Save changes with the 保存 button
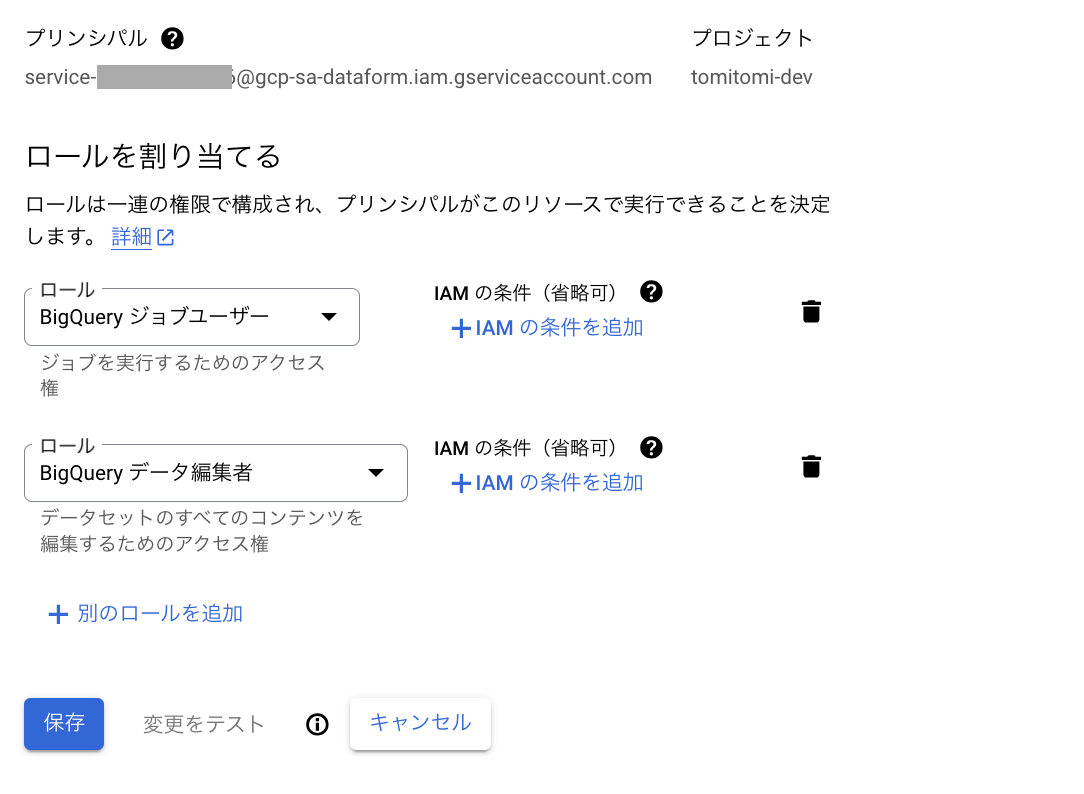Screen dimensions: 1084x794 pyautogui.click(x=63, y=724)
